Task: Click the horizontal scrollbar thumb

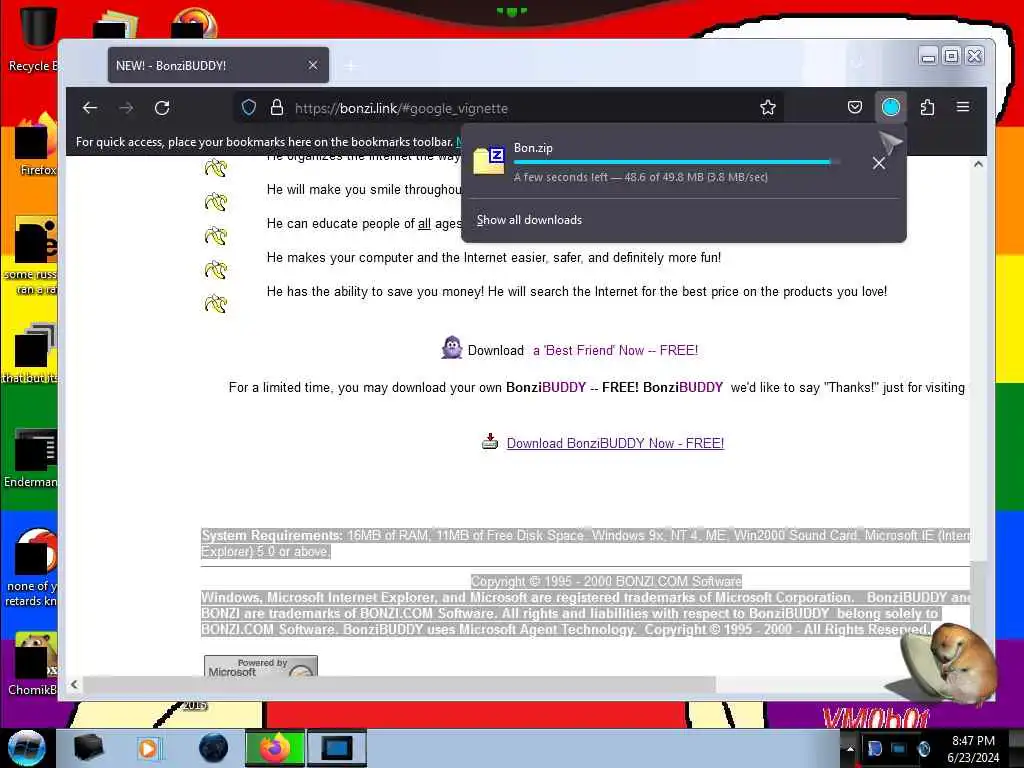Action: pos(399,684)
